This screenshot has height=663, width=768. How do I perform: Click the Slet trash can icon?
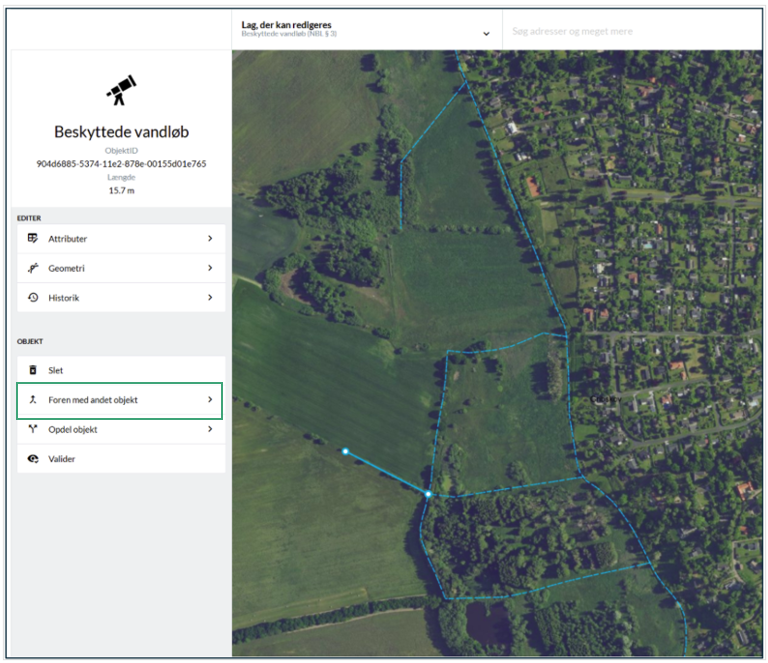[33, 370]
